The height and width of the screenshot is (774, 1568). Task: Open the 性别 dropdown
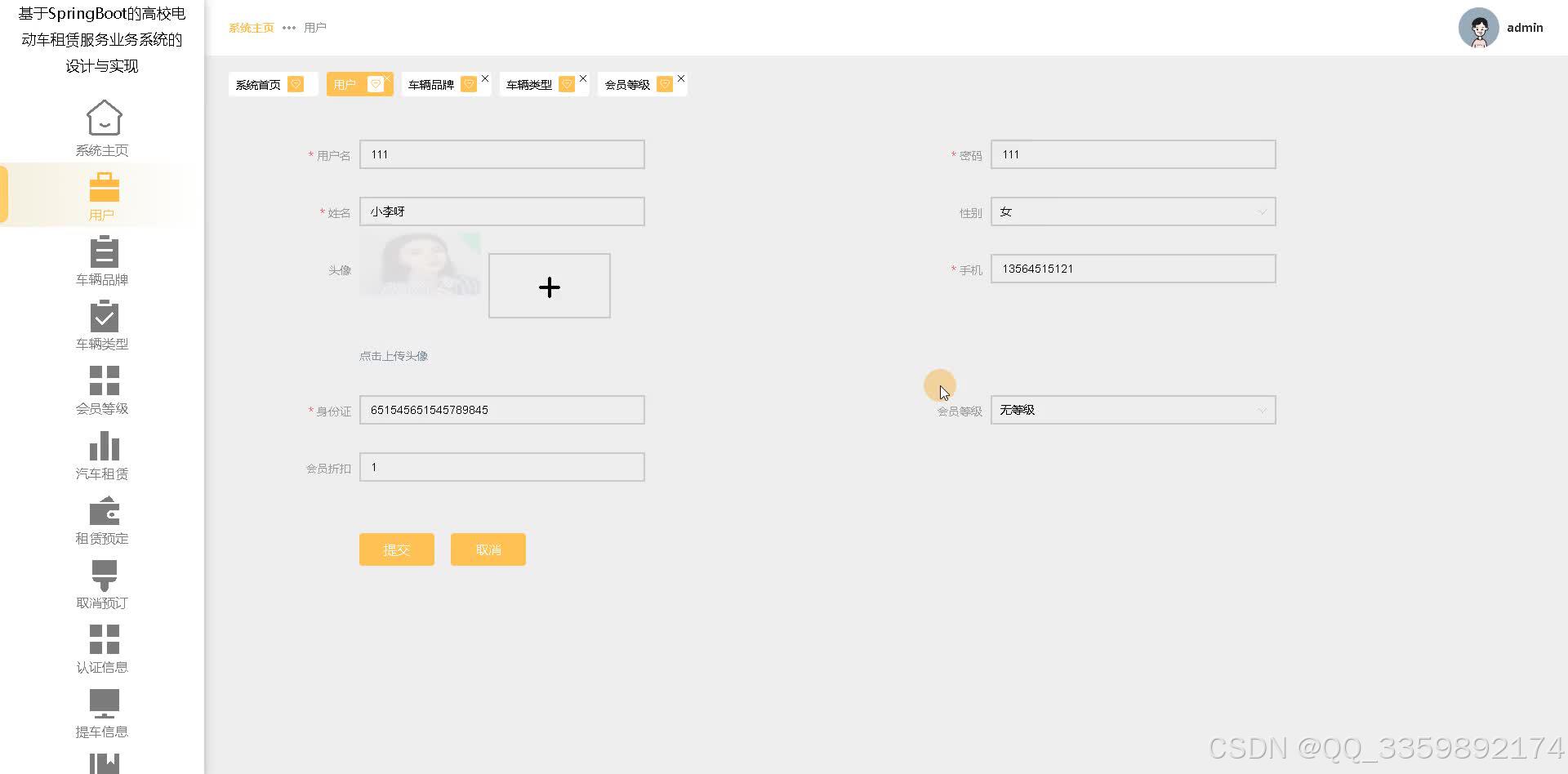point(1134,211)
